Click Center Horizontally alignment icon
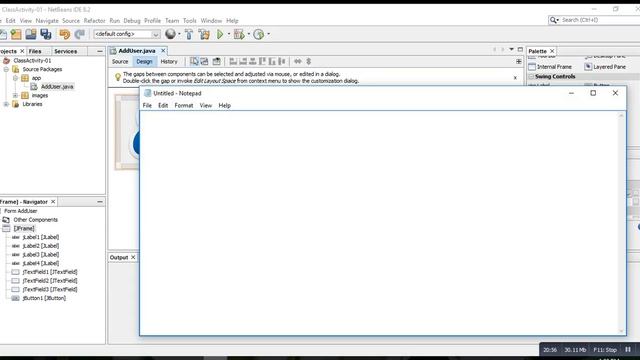This screenshot has height=360, width=640. [253, 62]
